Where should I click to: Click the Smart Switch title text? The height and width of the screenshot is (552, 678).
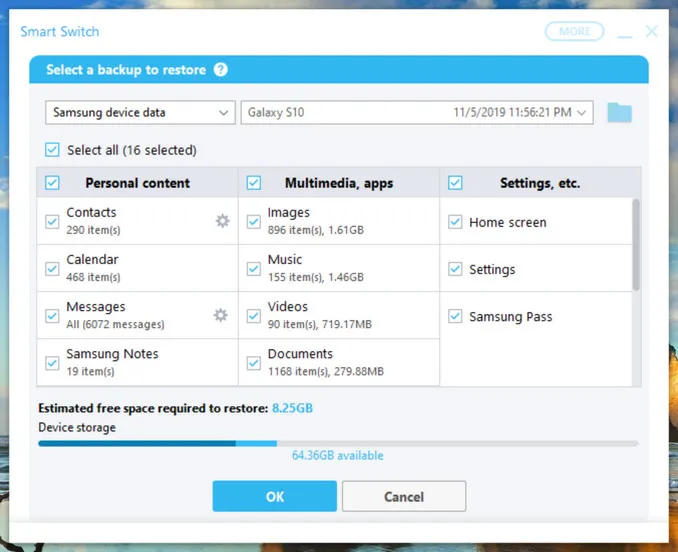point(60,32)
